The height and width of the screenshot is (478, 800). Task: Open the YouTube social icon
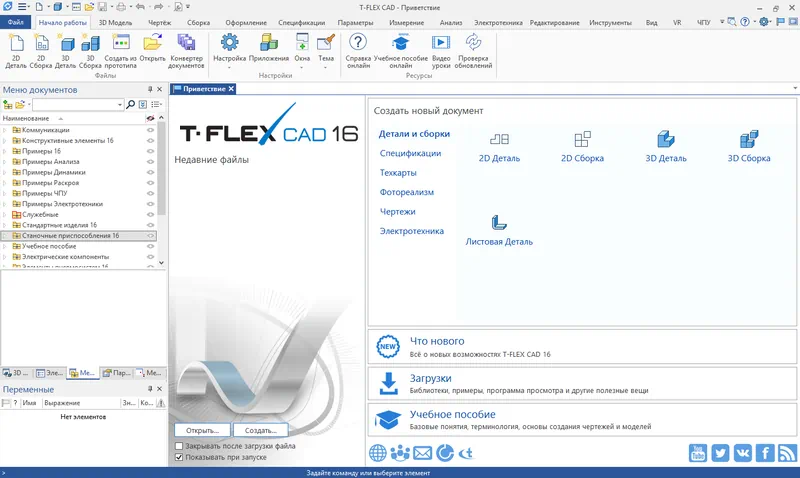(697, 452)
